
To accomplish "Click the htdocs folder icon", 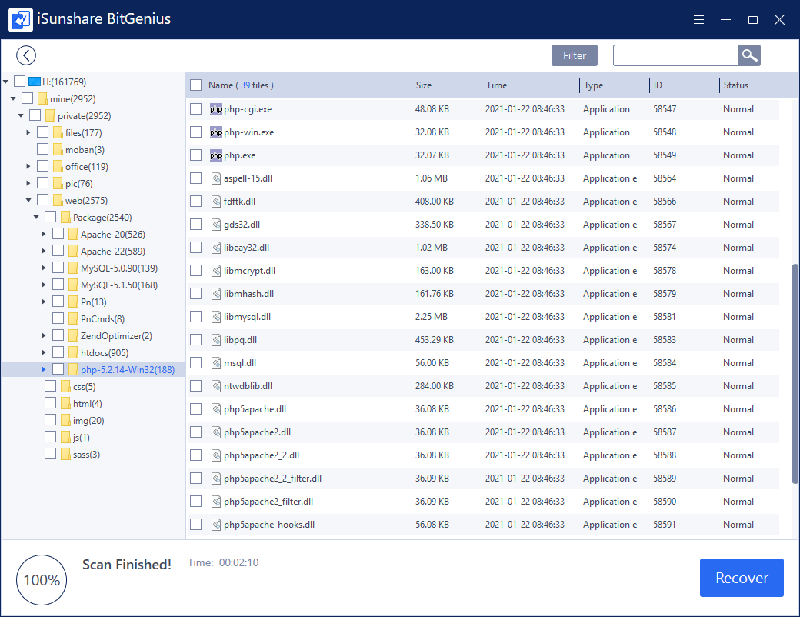I will click(72, 352).
